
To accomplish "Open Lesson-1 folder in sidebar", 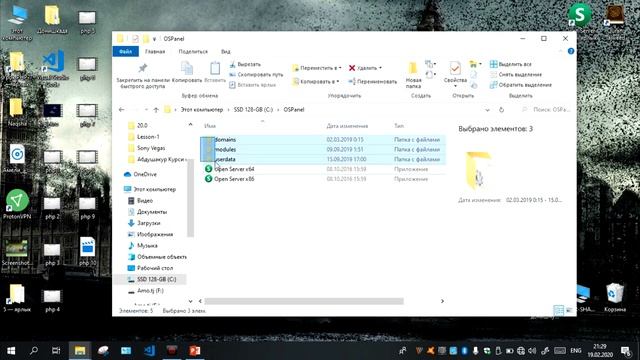I will 148,137.
